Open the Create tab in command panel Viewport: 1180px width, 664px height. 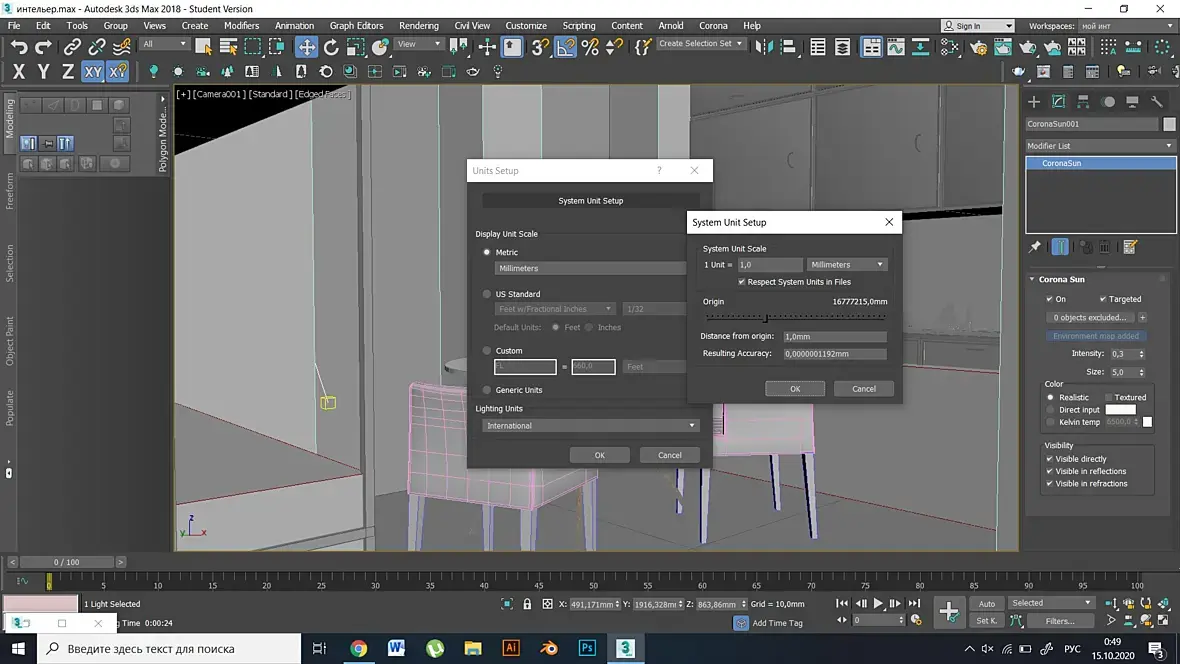(1034, 102)
